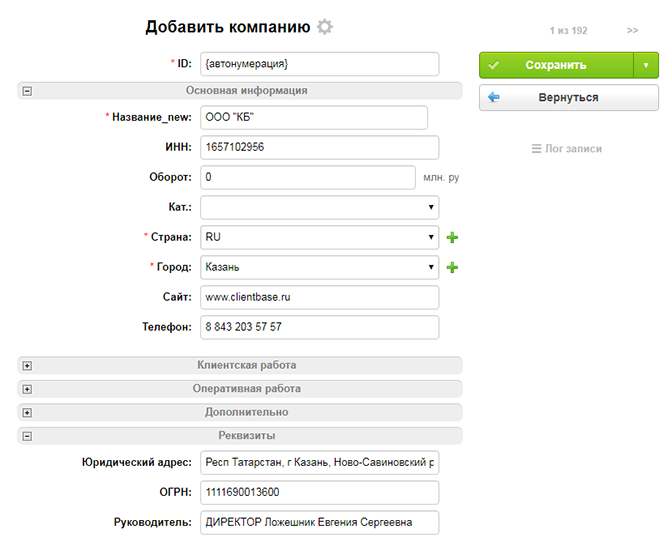Collapse the Основная информация section

[x=27, y=91]
